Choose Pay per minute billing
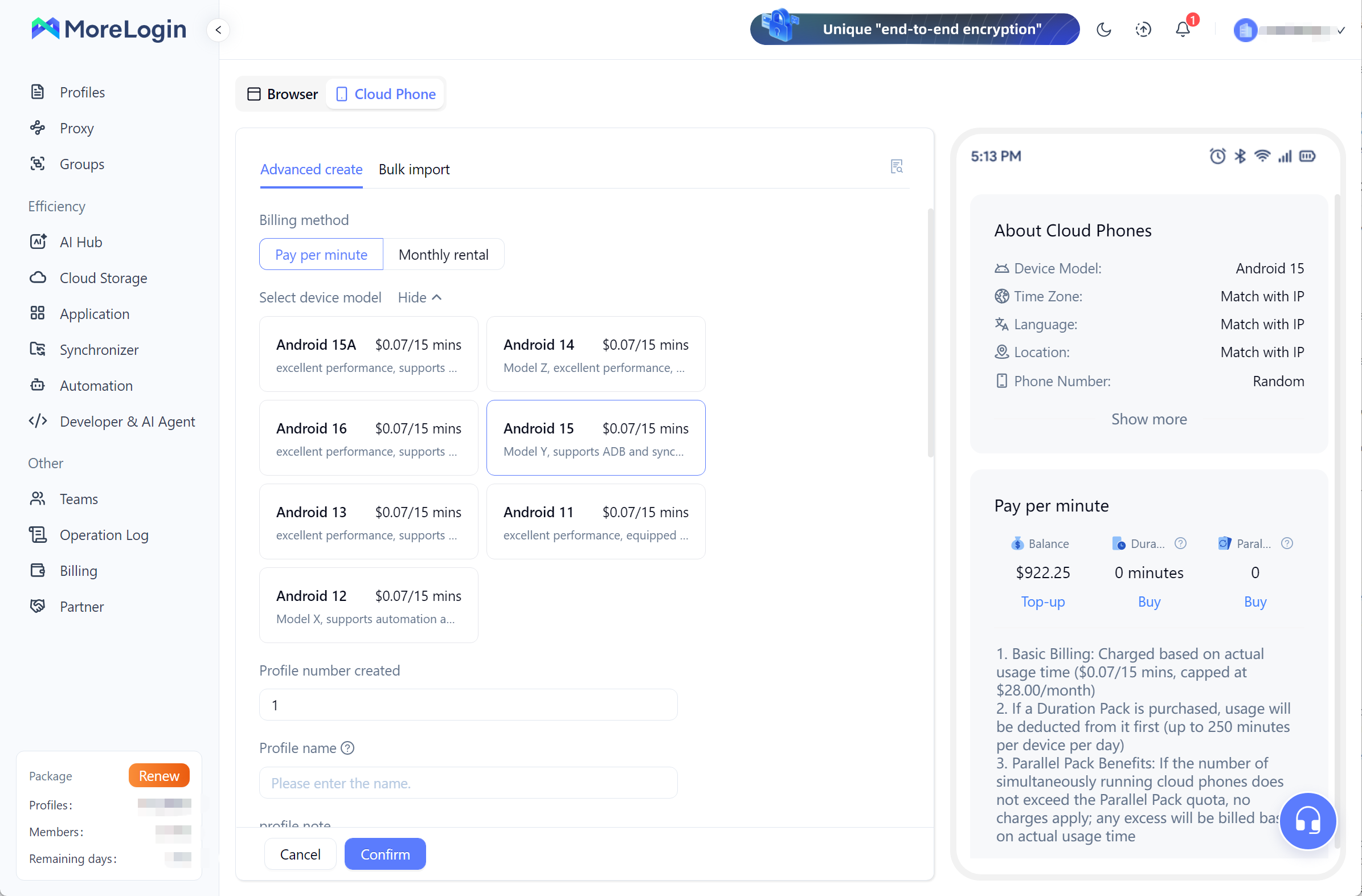Screen dimensions: 1362x896 click(321, 255)
